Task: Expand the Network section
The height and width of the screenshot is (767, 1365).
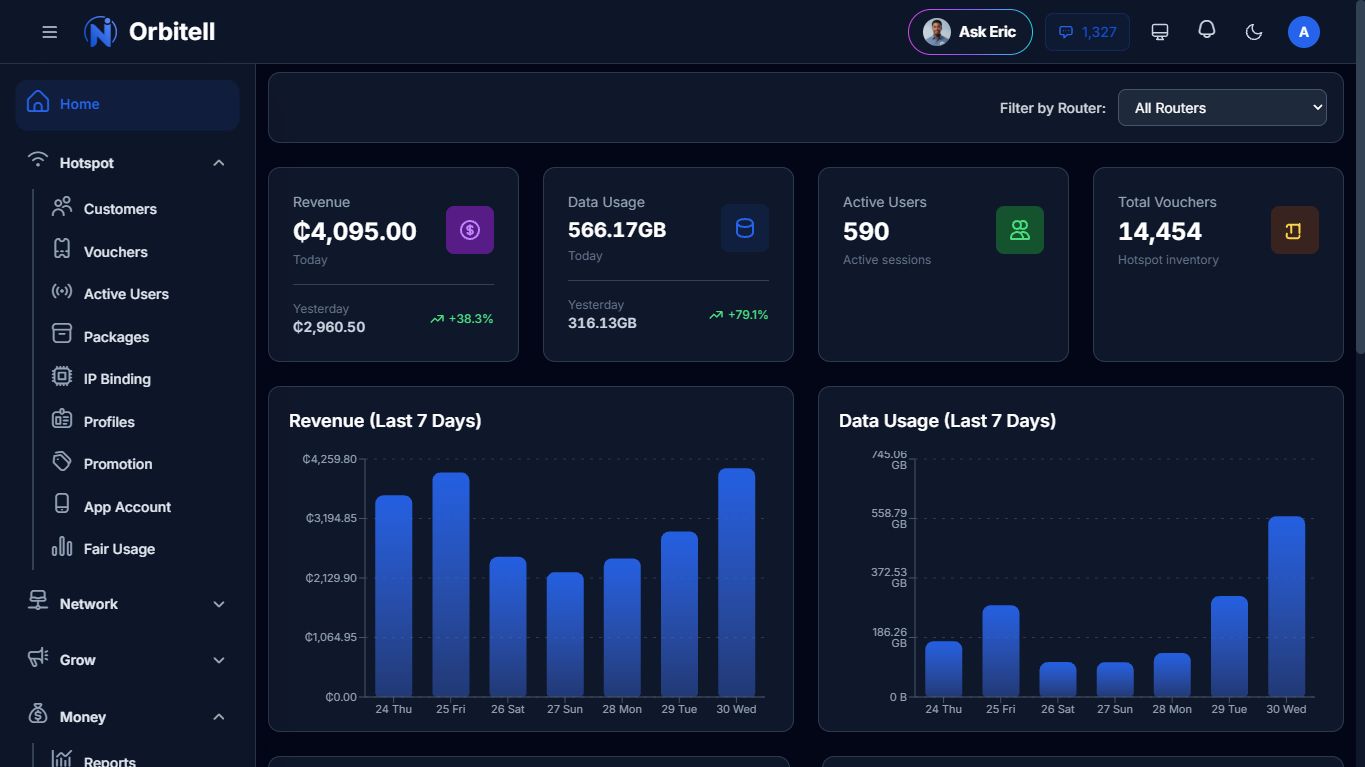Action: coord(127,604)
